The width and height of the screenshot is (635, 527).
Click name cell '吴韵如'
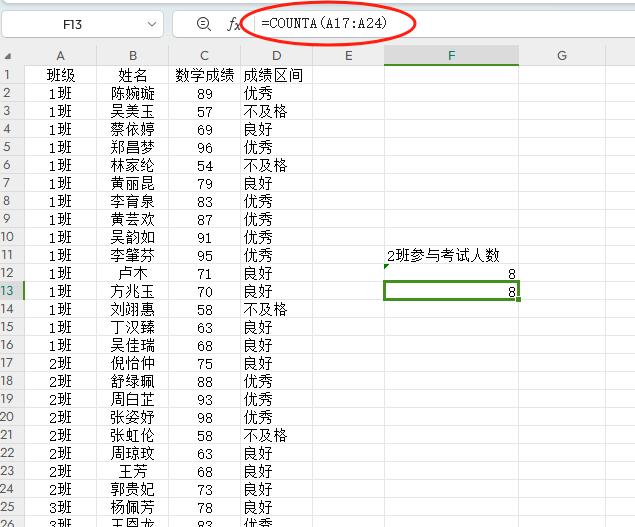coord(132,237)
